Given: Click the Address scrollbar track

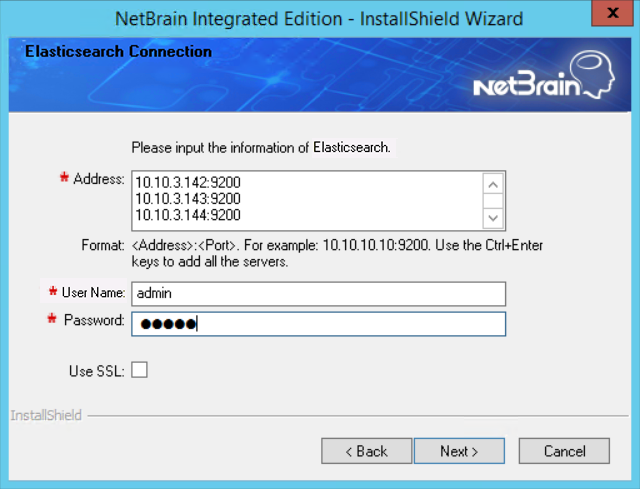Looking at the screenshot, I should coord(493,201).
